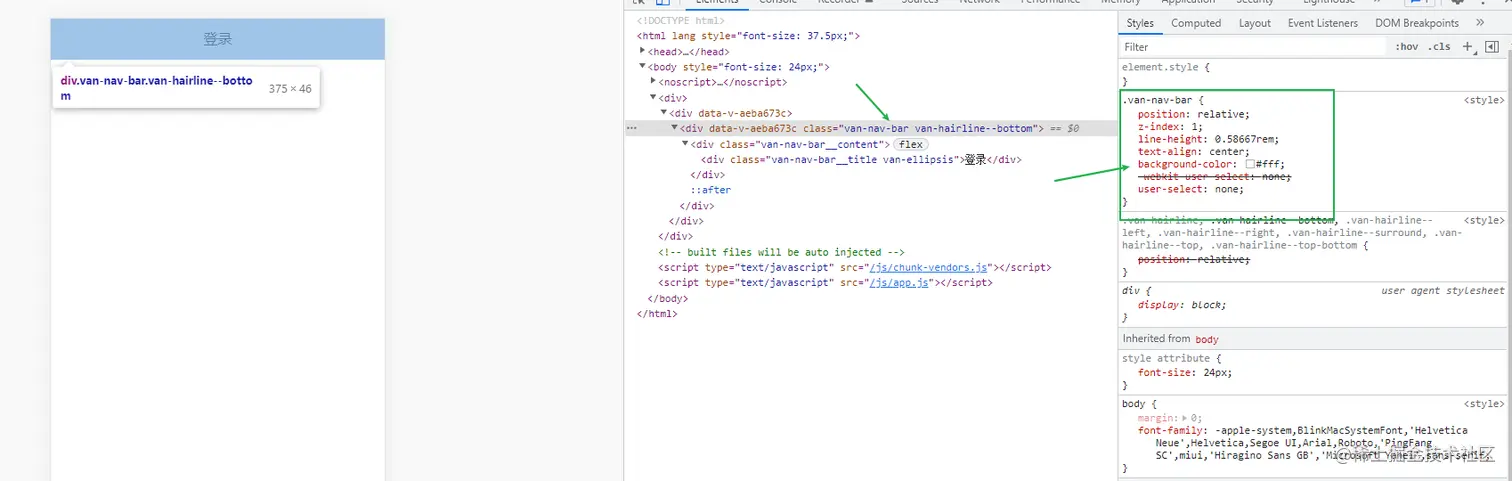This screenshot has height=481, width=1512.
Task: Click the flex badge on van-nav-bar__content
Action: (911, 144)
